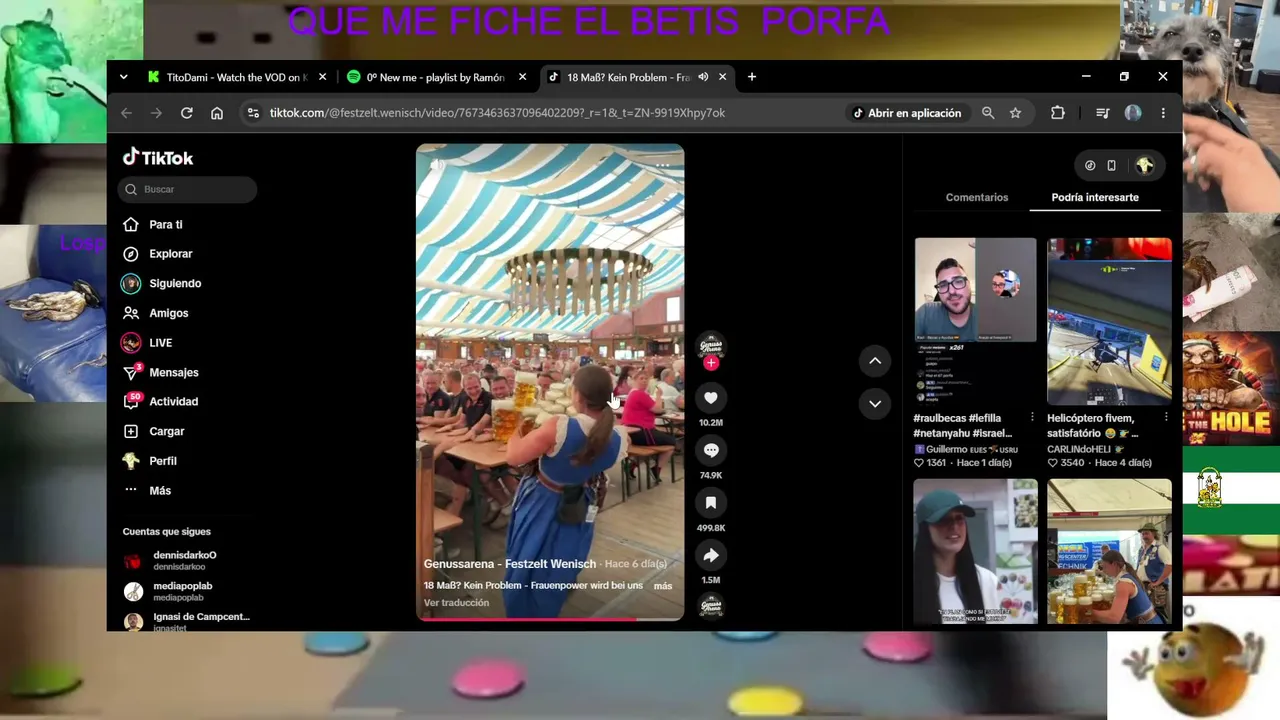The image size is (1280, 720).
Task: Open the TikTok home logo
Action: [158, 157]
